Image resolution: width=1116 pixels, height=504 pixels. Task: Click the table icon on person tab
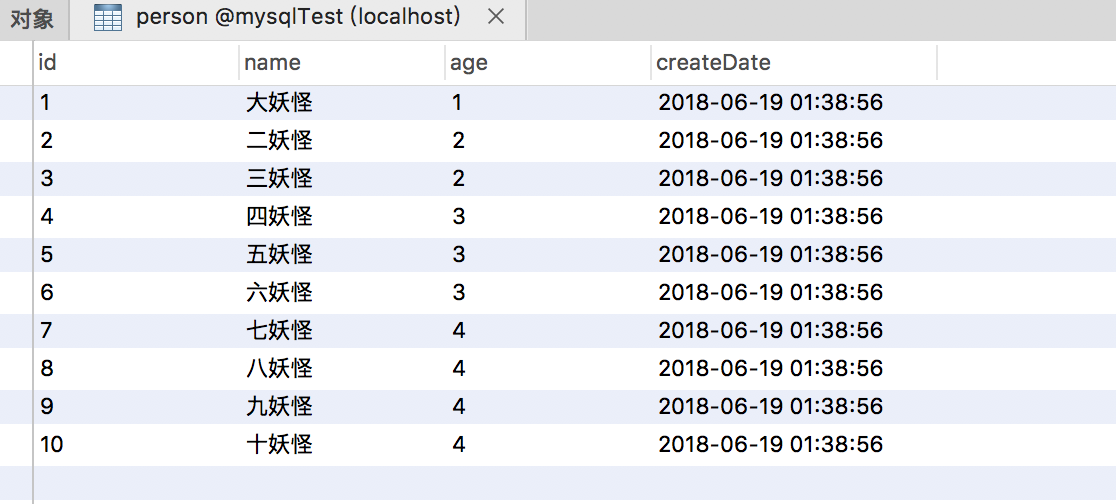106,18
